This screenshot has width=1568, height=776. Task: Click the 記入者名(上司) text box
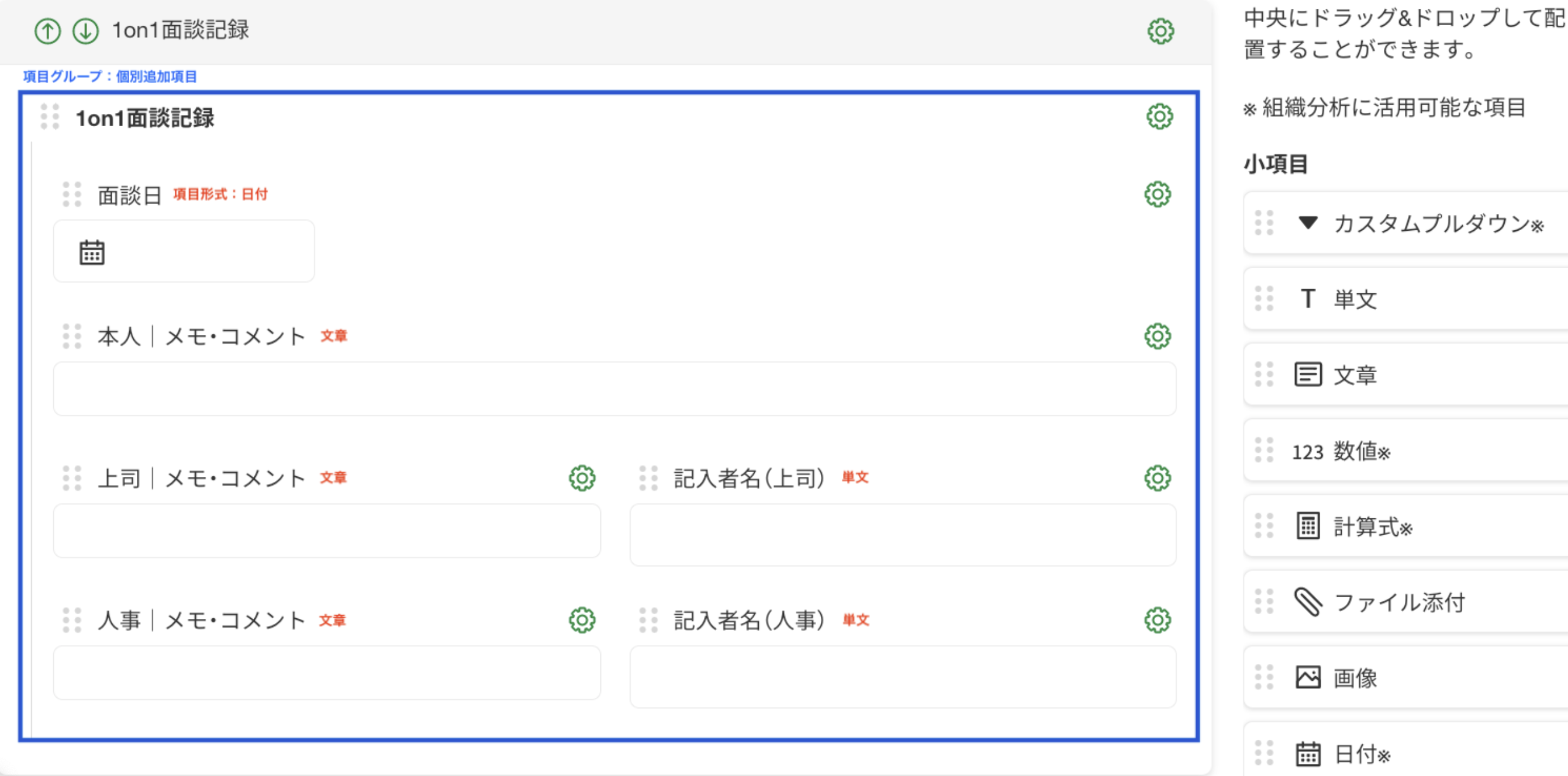click(902, 535)
